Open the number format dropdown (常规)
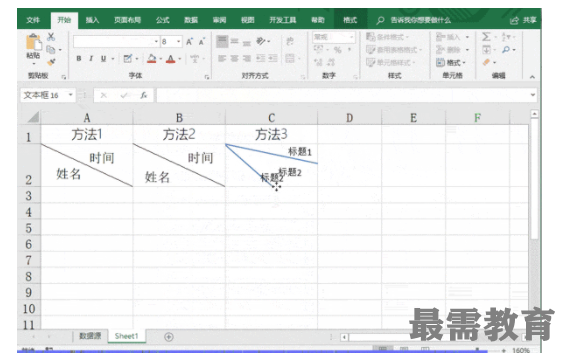Image resolution: width=561 pixels, height=364 pixels. [x=351, y=37]
